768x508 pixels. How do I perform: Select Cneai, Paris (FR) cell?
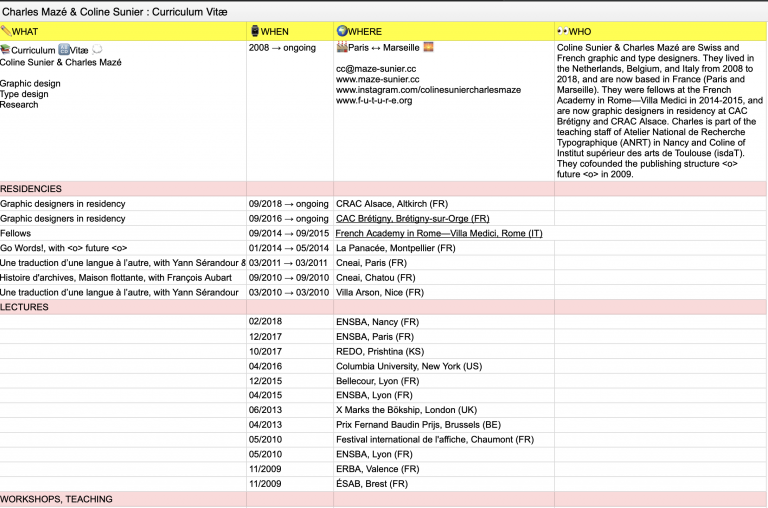(x=444, y=263)
